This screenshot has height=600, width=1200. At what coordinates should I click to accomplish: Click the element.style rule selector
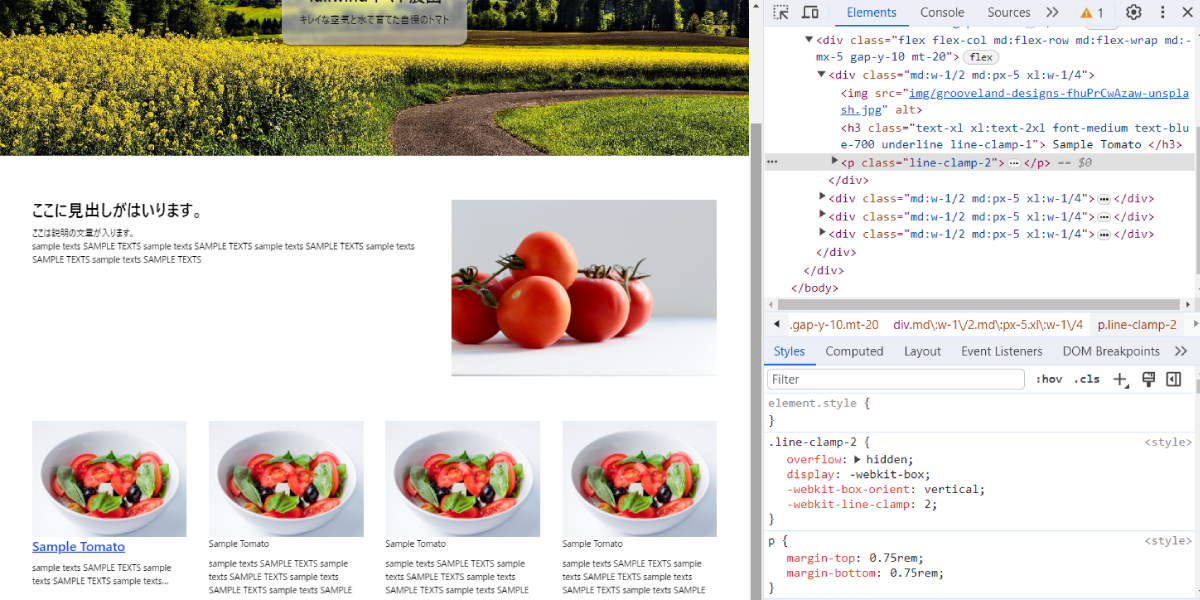coord(813,403)
